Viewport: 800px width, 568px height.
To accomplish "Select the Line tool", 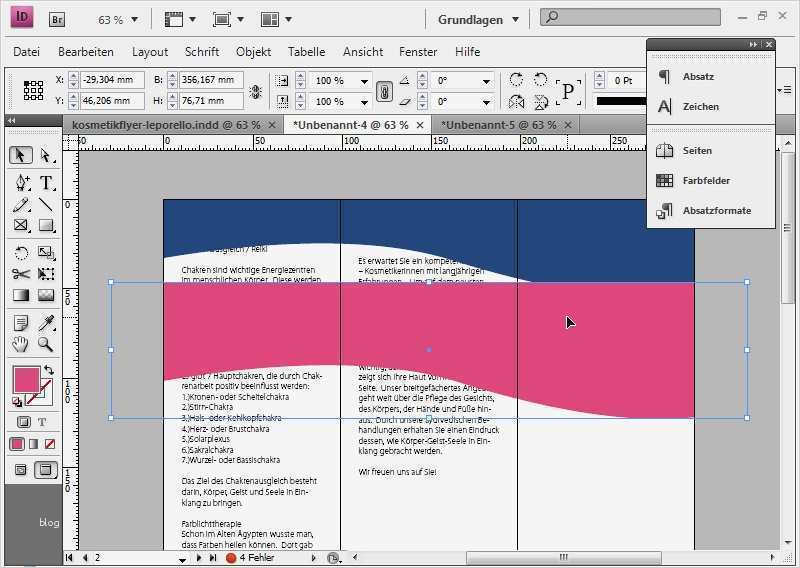I will (x=46, y=205).
